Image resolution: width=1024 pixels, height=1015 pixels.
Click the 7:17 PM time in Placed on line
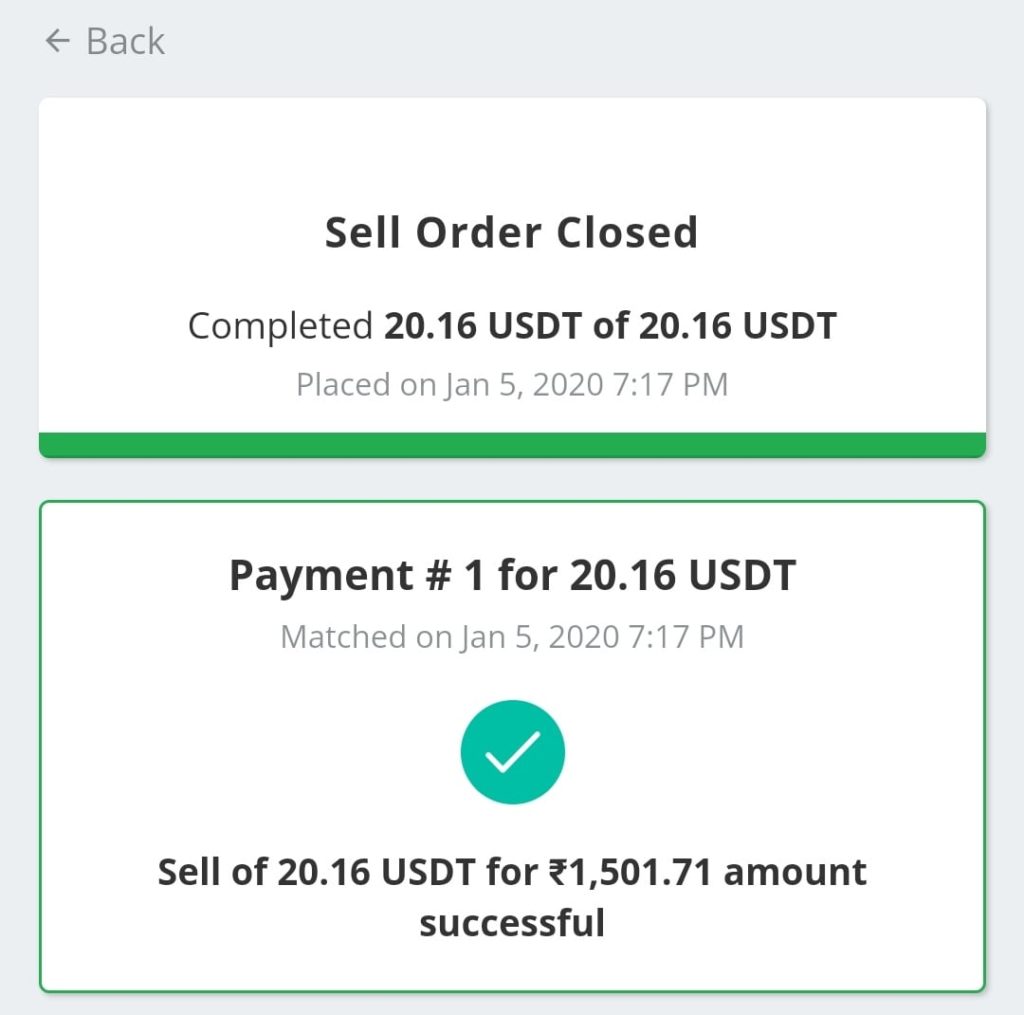point(670,384)
